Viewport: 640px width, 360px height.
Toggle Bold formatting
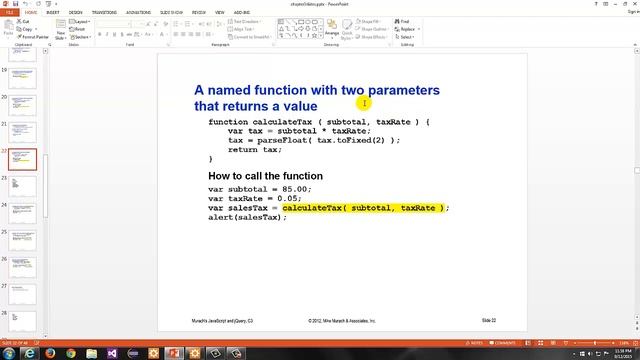tap(100, 35)
